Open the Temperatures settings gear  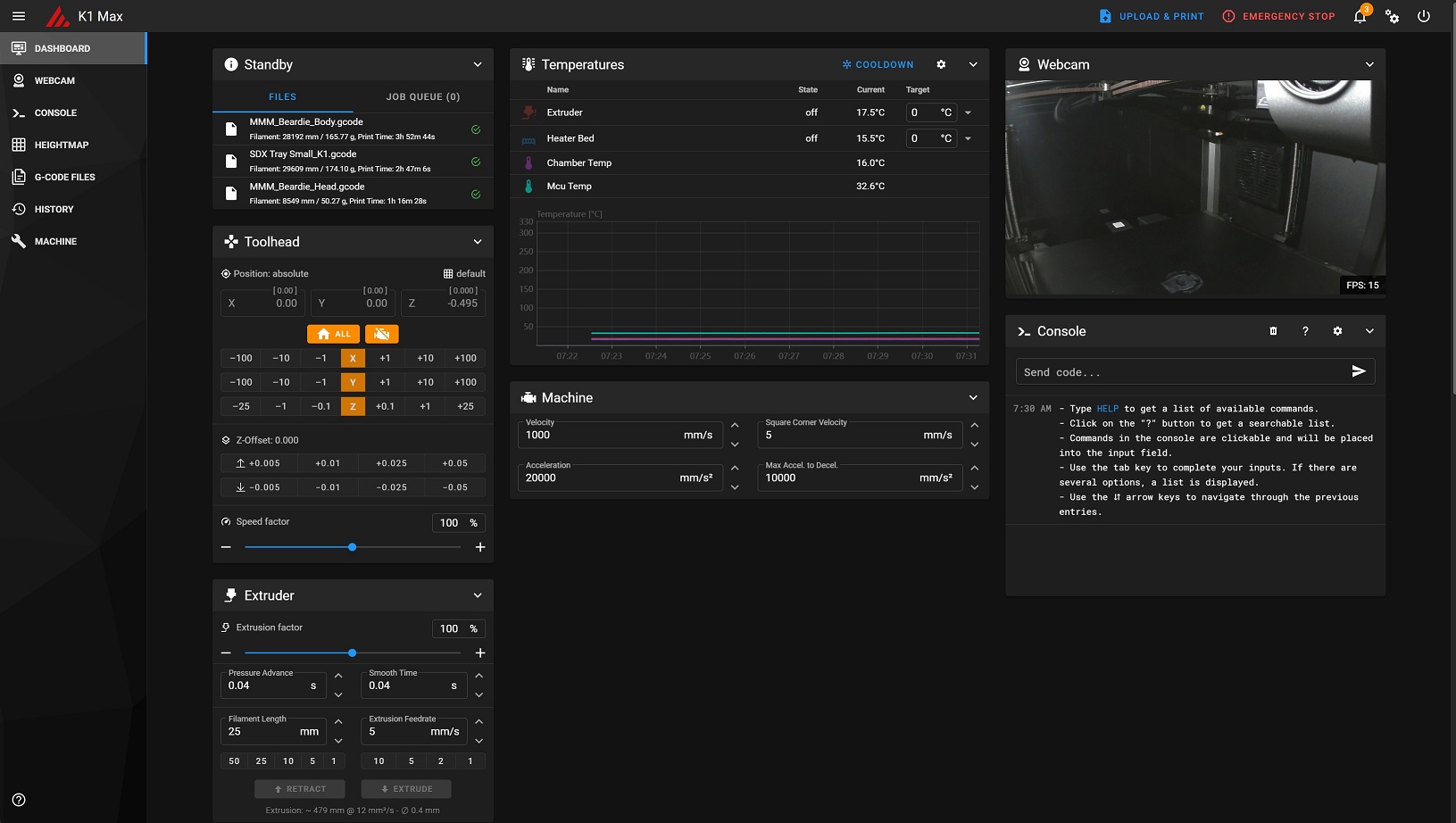coord(941,64)
